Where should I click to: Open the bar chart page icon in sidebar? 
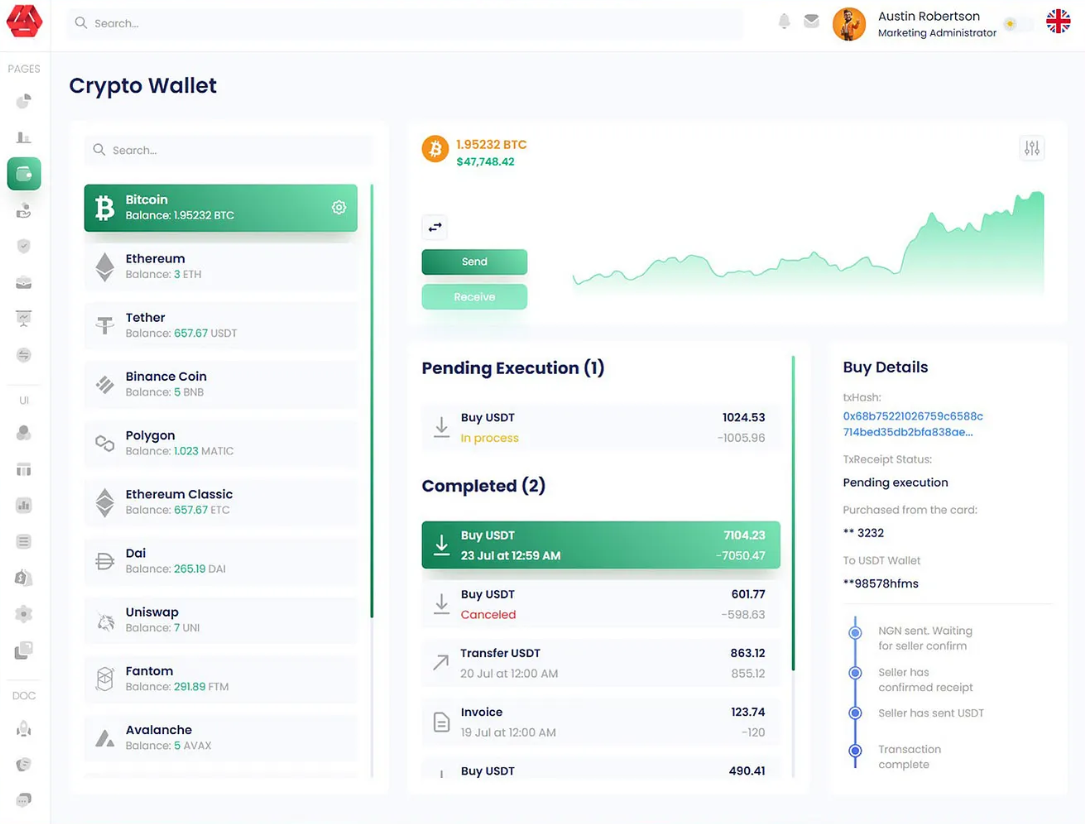[24, 137]
